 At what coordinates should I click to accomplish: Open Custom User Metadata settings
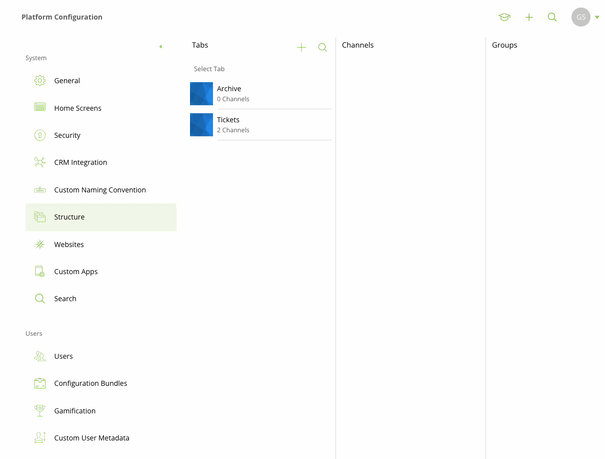point(91,438)
